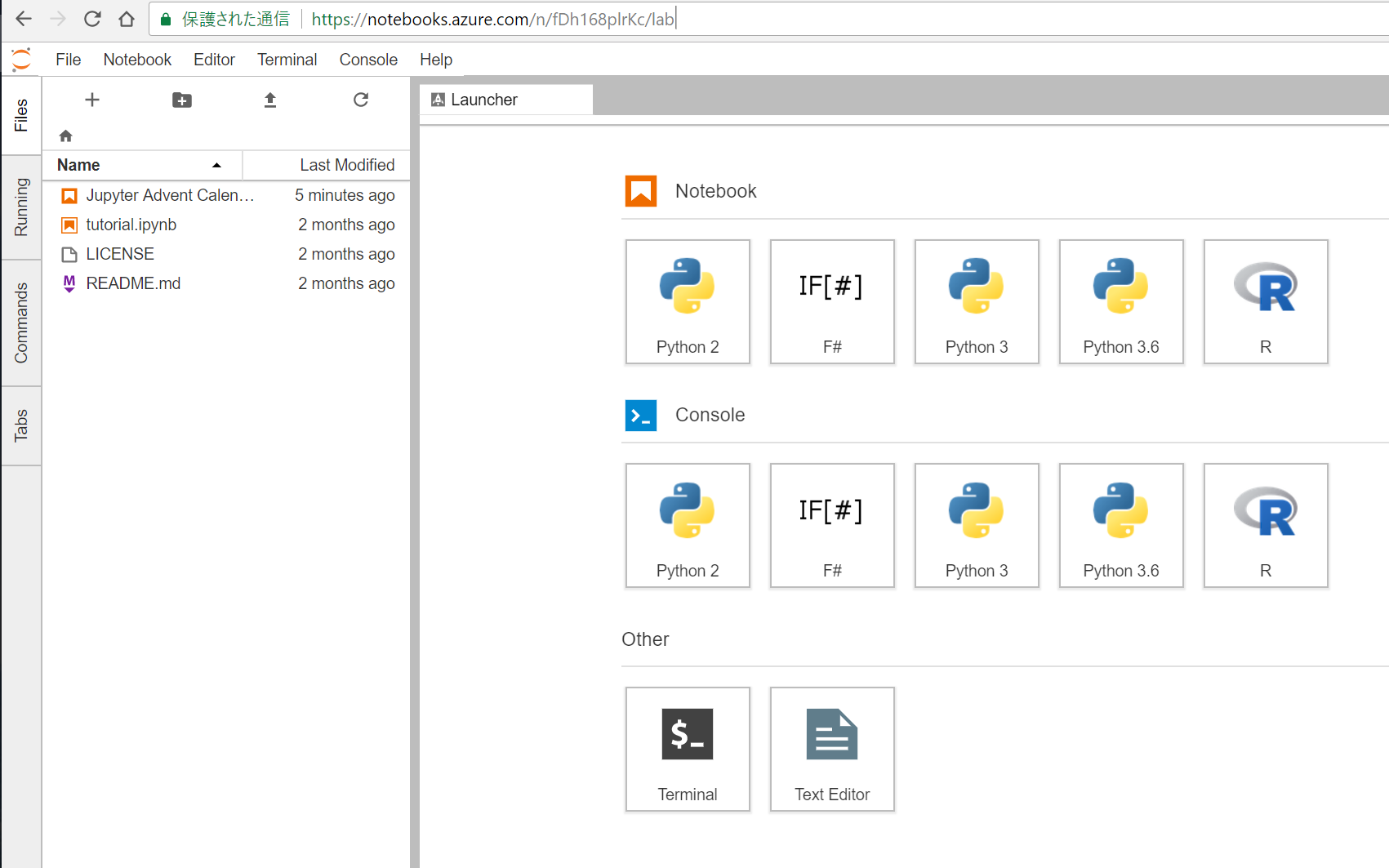
Task: Launch a Python 2 console
Action: click(688, 525)
